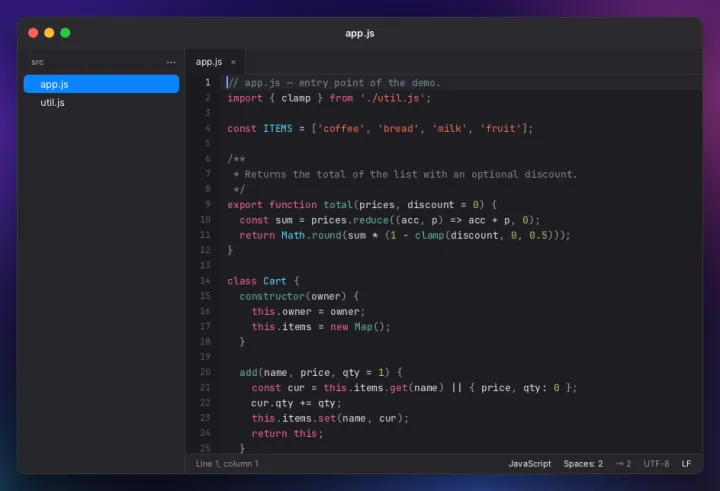Click 'reduce' method call on line 10
Viewport: 720px width, 491px height.
[371, 220]
